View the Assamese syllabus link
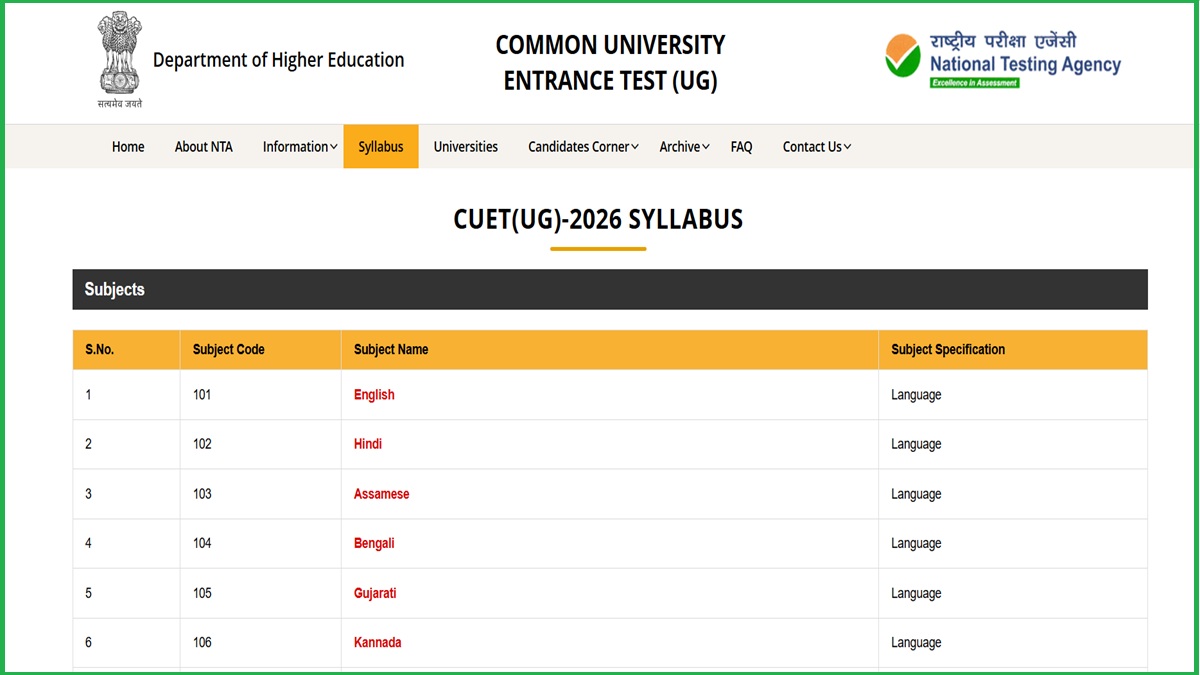This screenshot has height=675, width=1200. (x=381, y=494)
